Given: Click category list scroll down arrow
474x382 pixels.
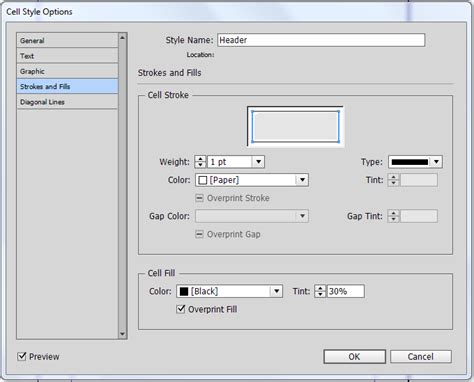Looking at the screenshot, I should 122,334.
